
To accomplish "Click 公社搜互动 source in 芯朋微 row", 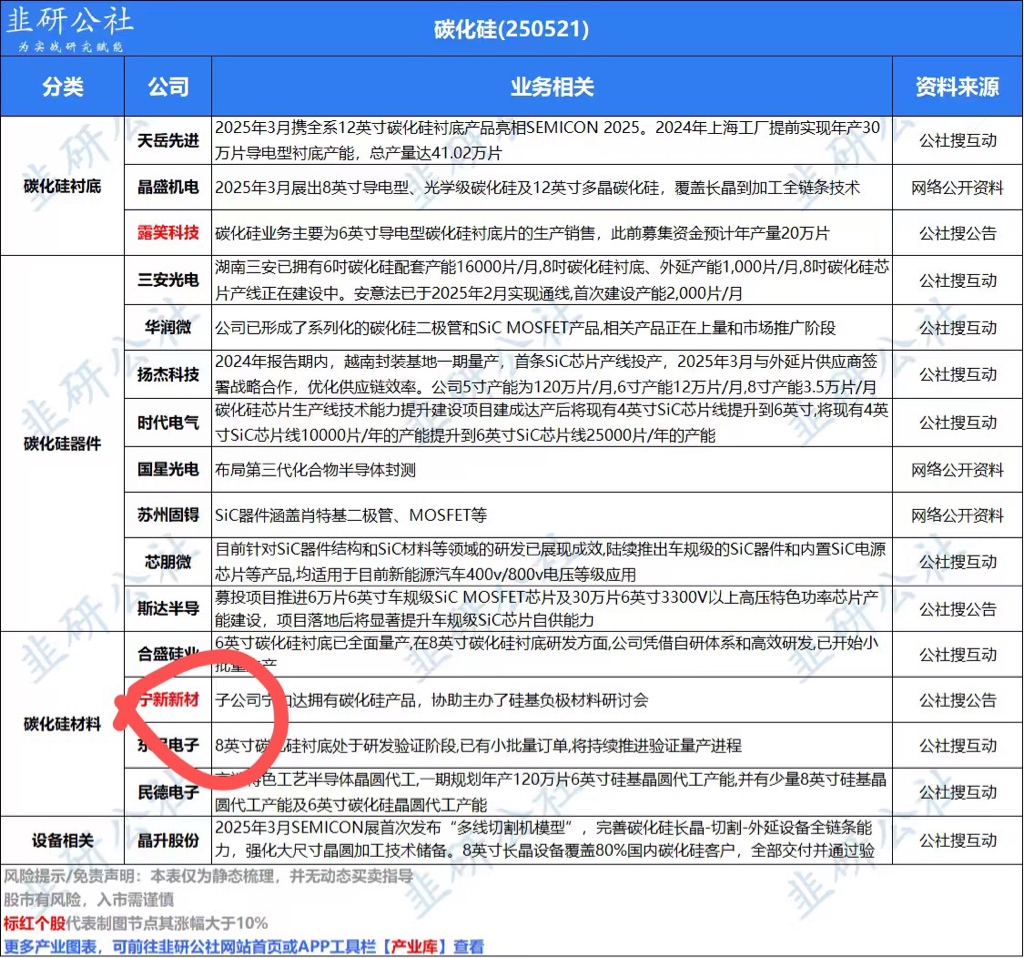I will pos(957,562).
